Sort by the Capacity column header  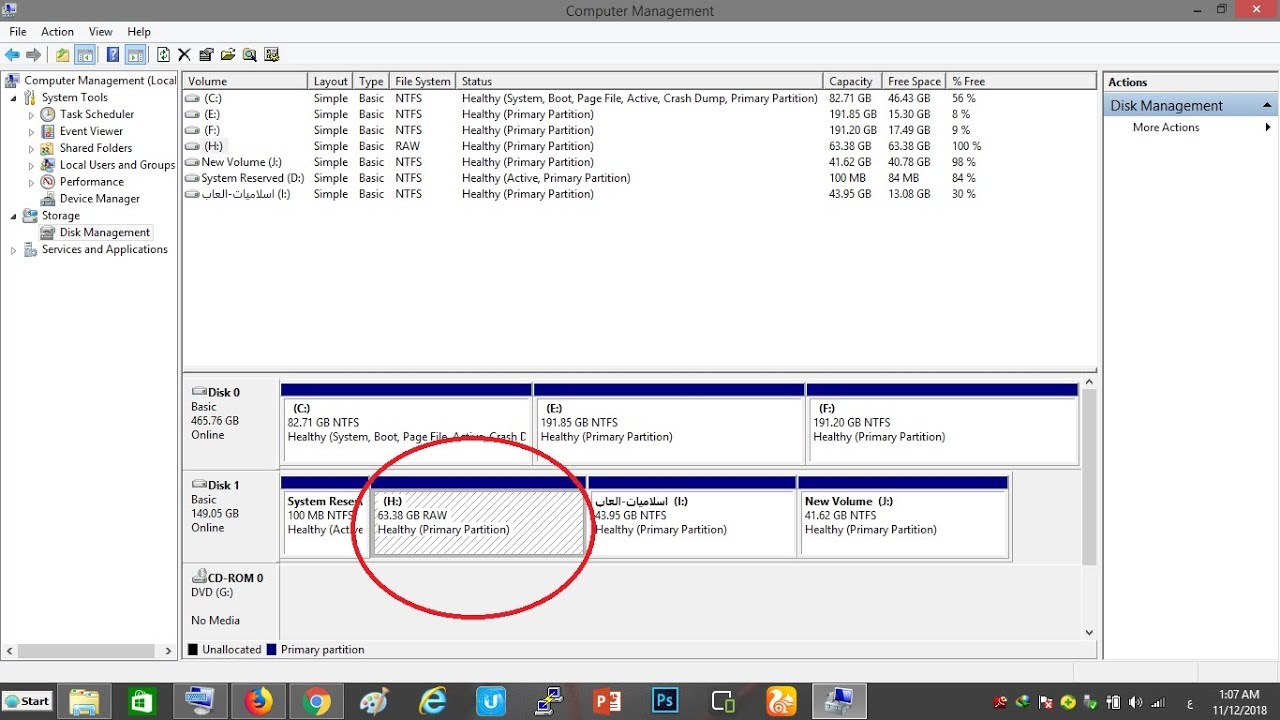pos(853,81)
